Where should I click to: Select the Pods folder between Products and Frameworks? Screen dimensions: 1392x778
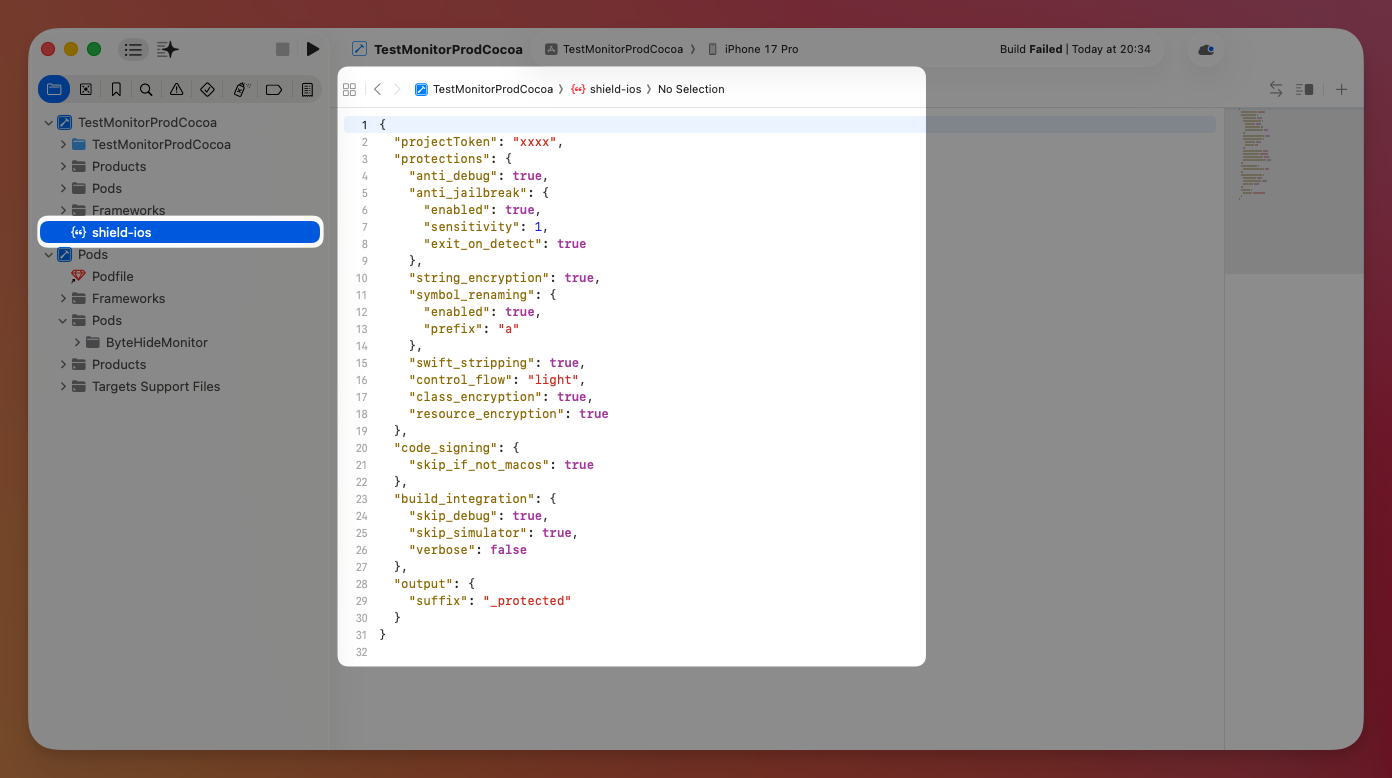(x=107, y=189)
